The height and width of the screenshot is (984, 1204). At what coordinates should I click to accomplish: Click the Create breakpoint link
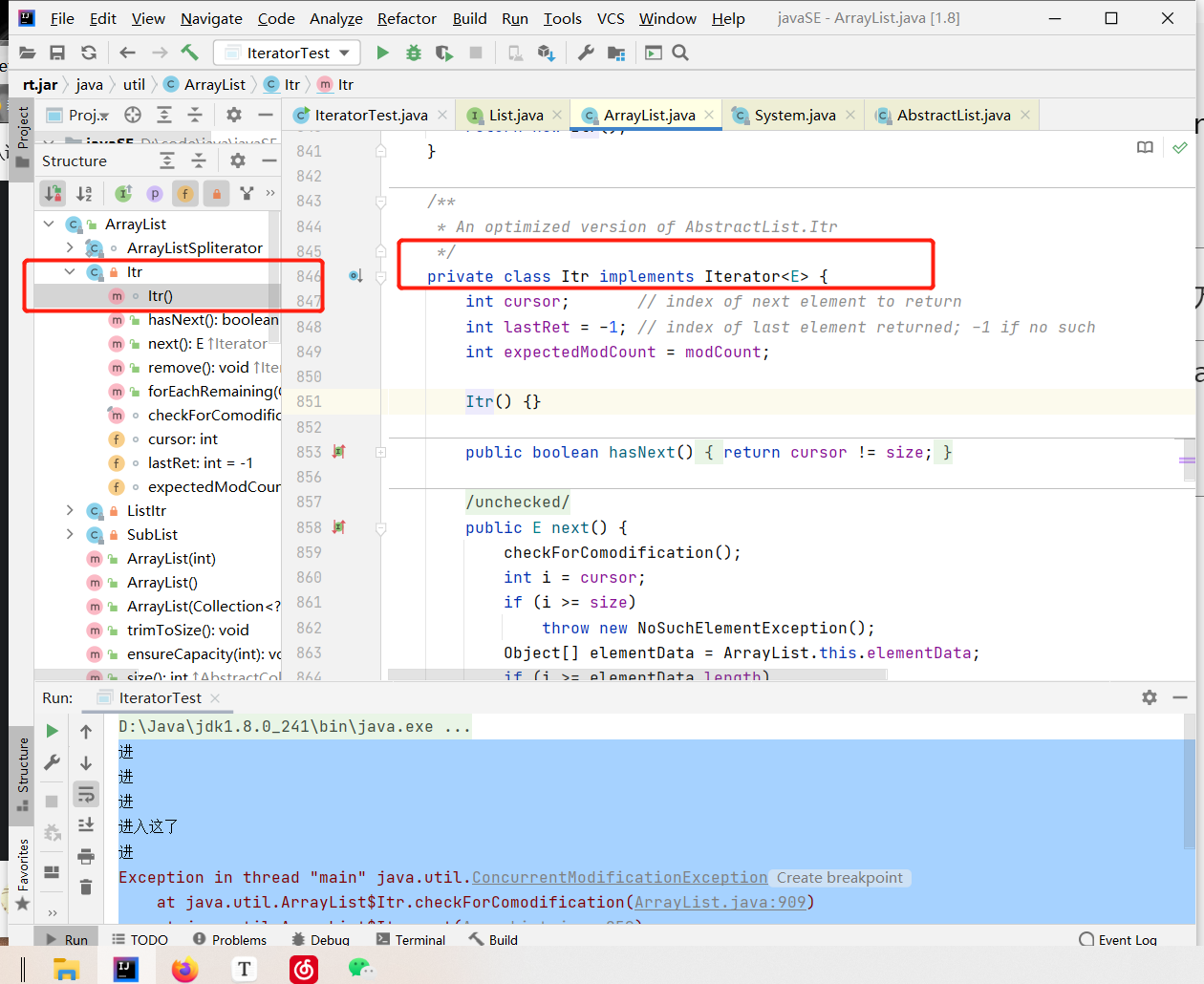840,877
